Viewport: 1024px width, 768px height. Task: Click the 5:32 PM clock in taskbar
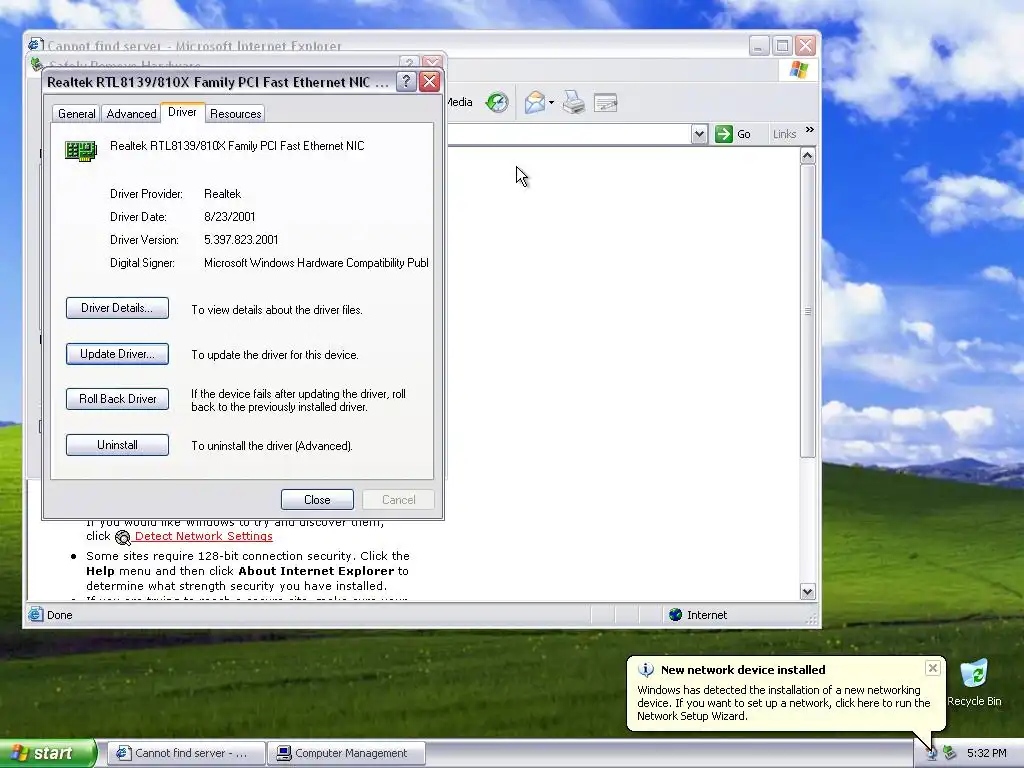click(986, 753)
